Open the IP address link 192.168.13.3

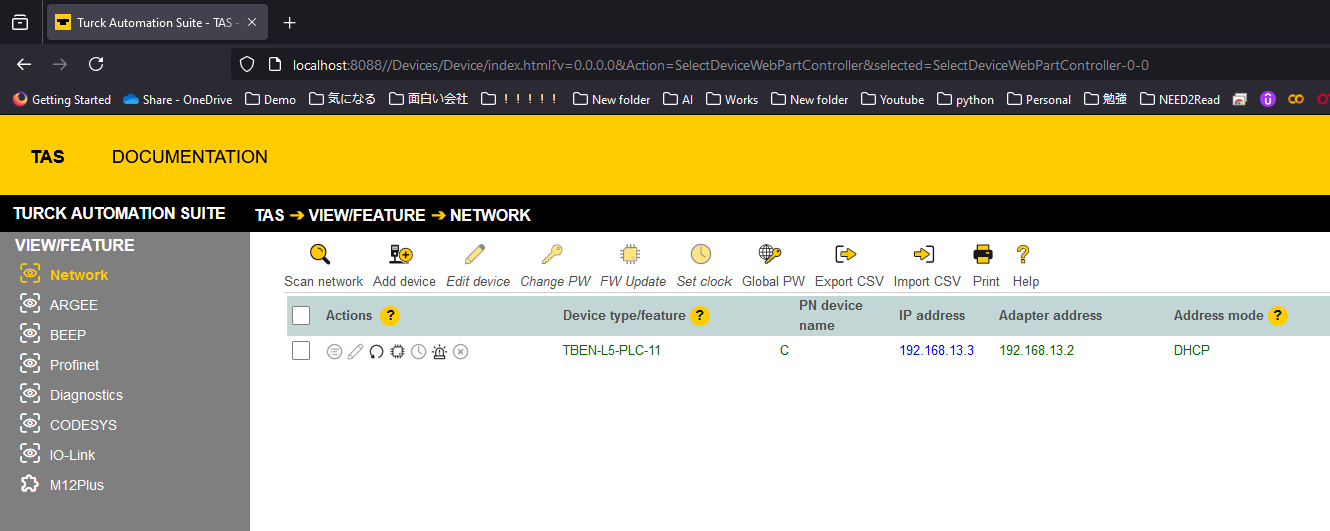pyautogui.click(x=936, y=351)
